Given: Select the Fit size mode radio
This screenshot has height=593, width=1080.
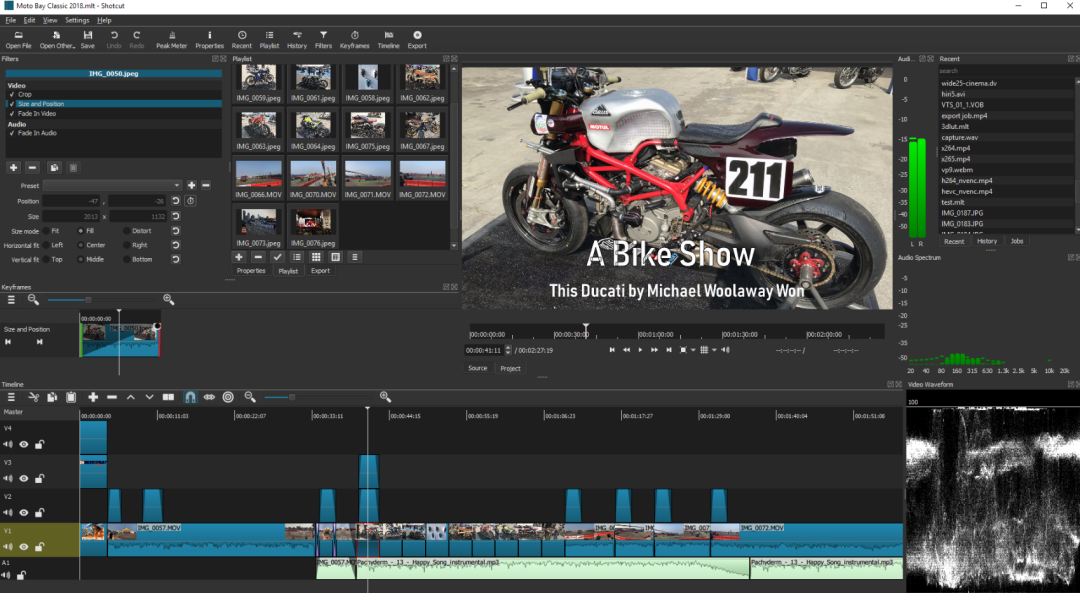Looking at the screenshot, I should pyautogui.click(x=46, y=231).
